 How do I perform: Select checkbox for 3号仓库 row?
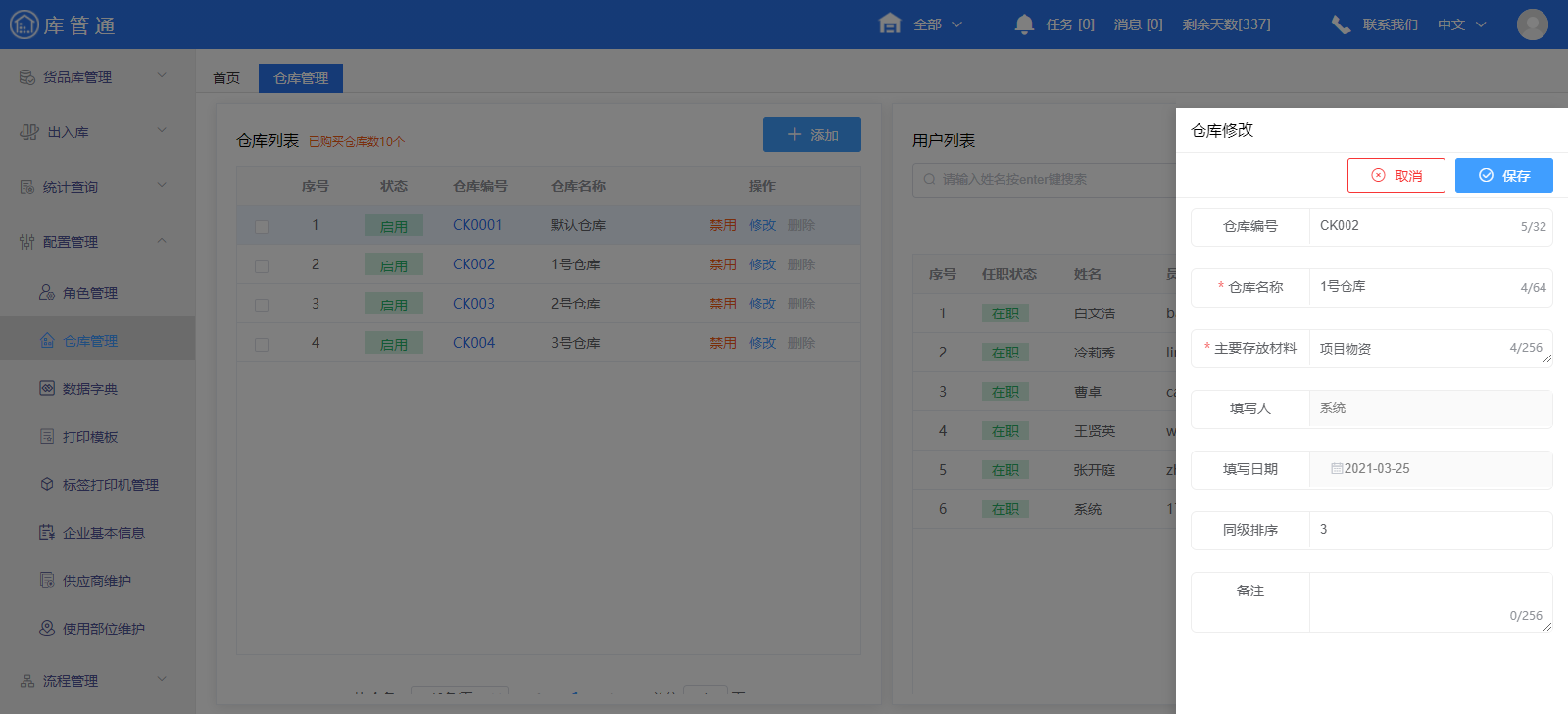coord(262,344)
